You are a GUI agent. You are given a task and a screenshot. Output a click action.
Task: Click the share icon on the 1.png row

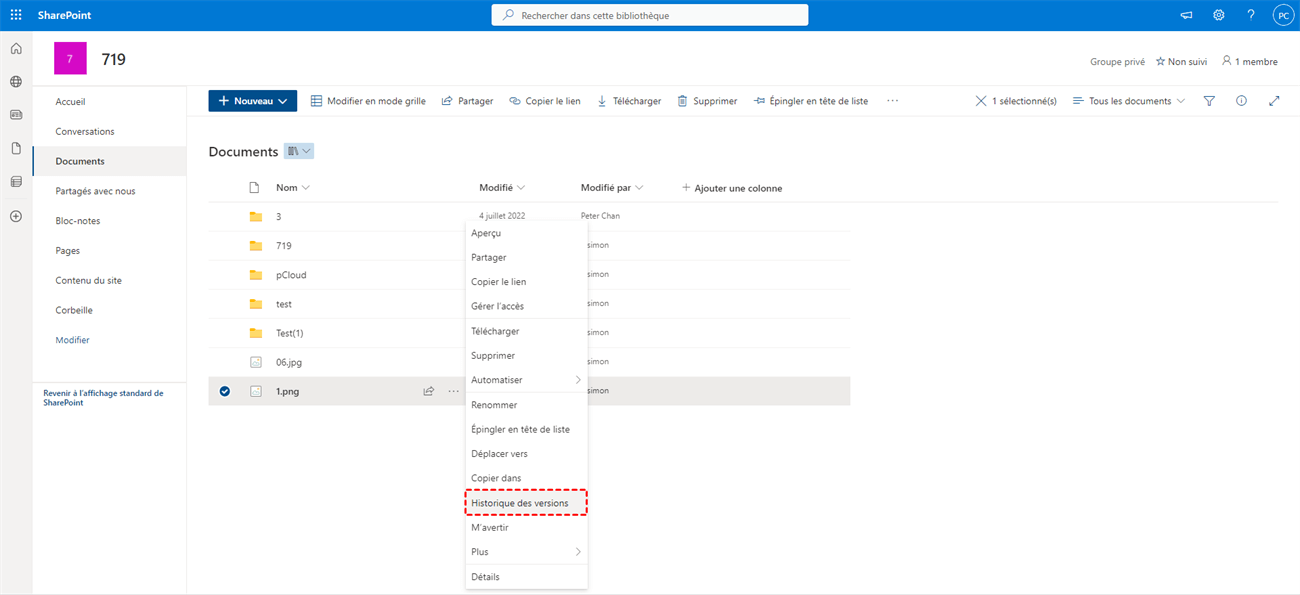pyautogui.click(x=429, y=391)
